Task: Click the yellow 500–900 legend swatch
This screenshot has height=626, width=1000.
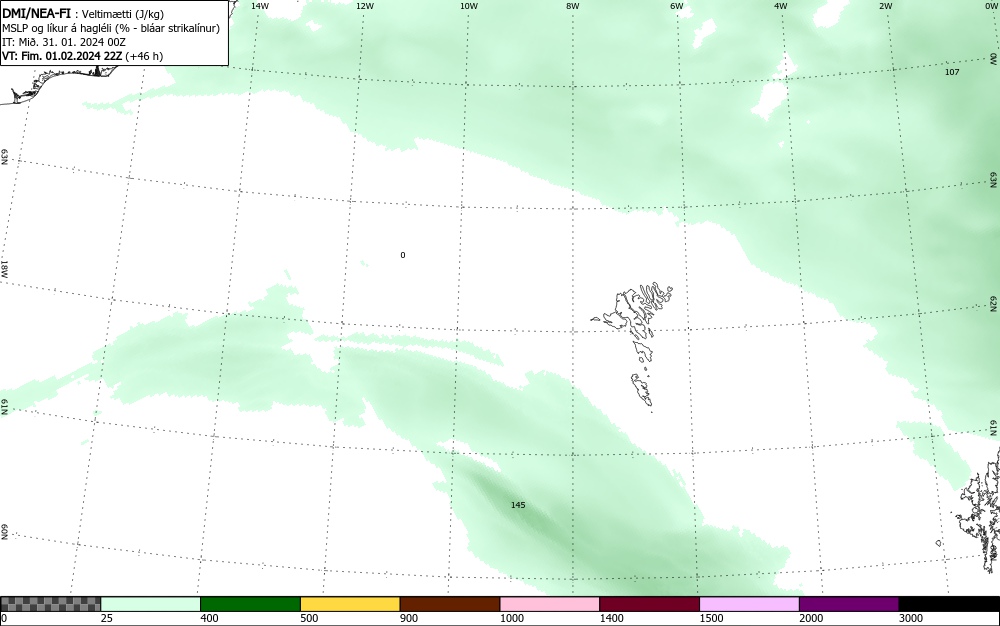Action: point(350,604)
